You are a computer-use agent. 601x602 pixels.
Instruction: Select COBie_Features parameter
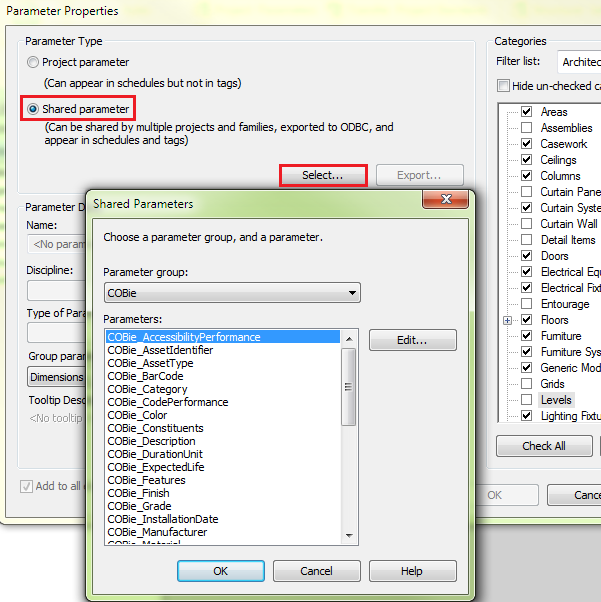click(x=223, y=480)
